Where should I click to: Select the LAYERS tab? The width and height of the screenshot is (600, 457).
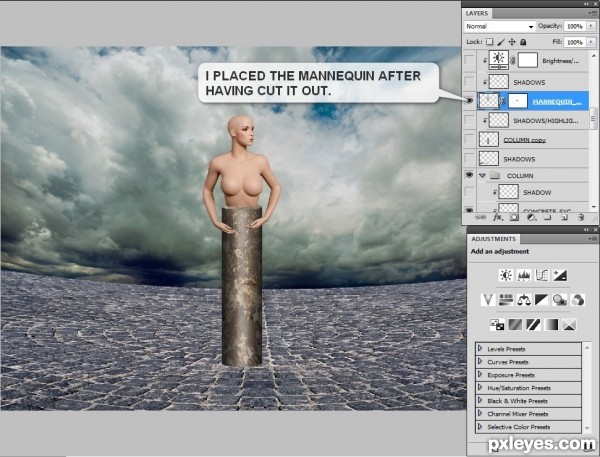[477, 13]
